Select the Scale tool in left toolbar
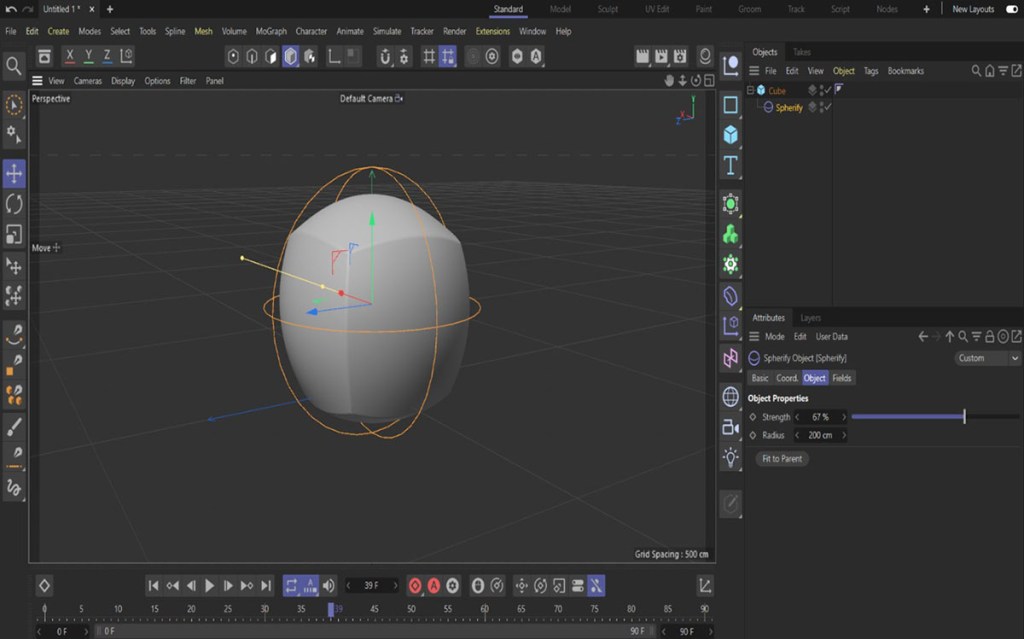1024x639 pixels. tap(14, 234)
